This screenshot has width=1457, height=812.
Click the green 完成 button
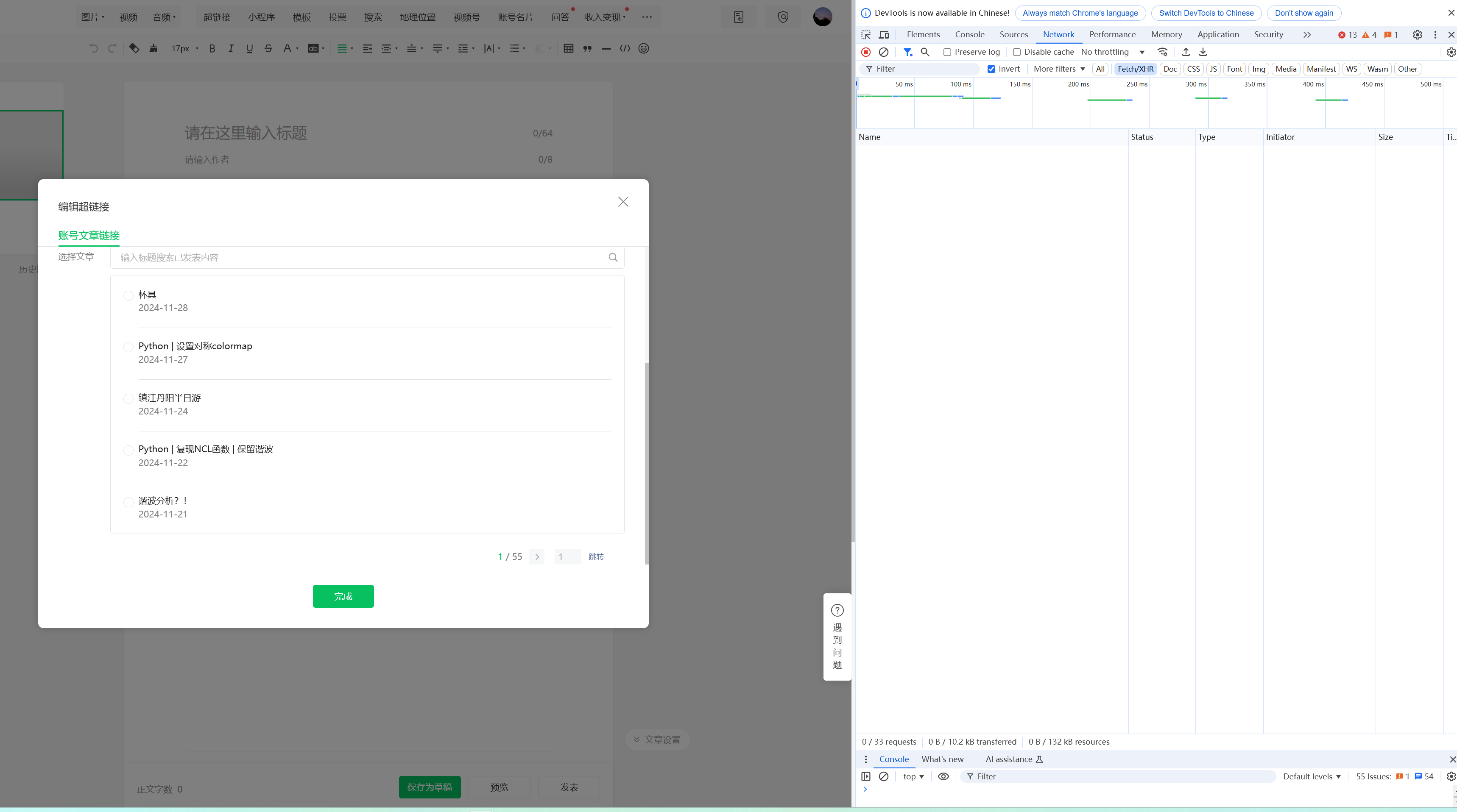point(343,596)
